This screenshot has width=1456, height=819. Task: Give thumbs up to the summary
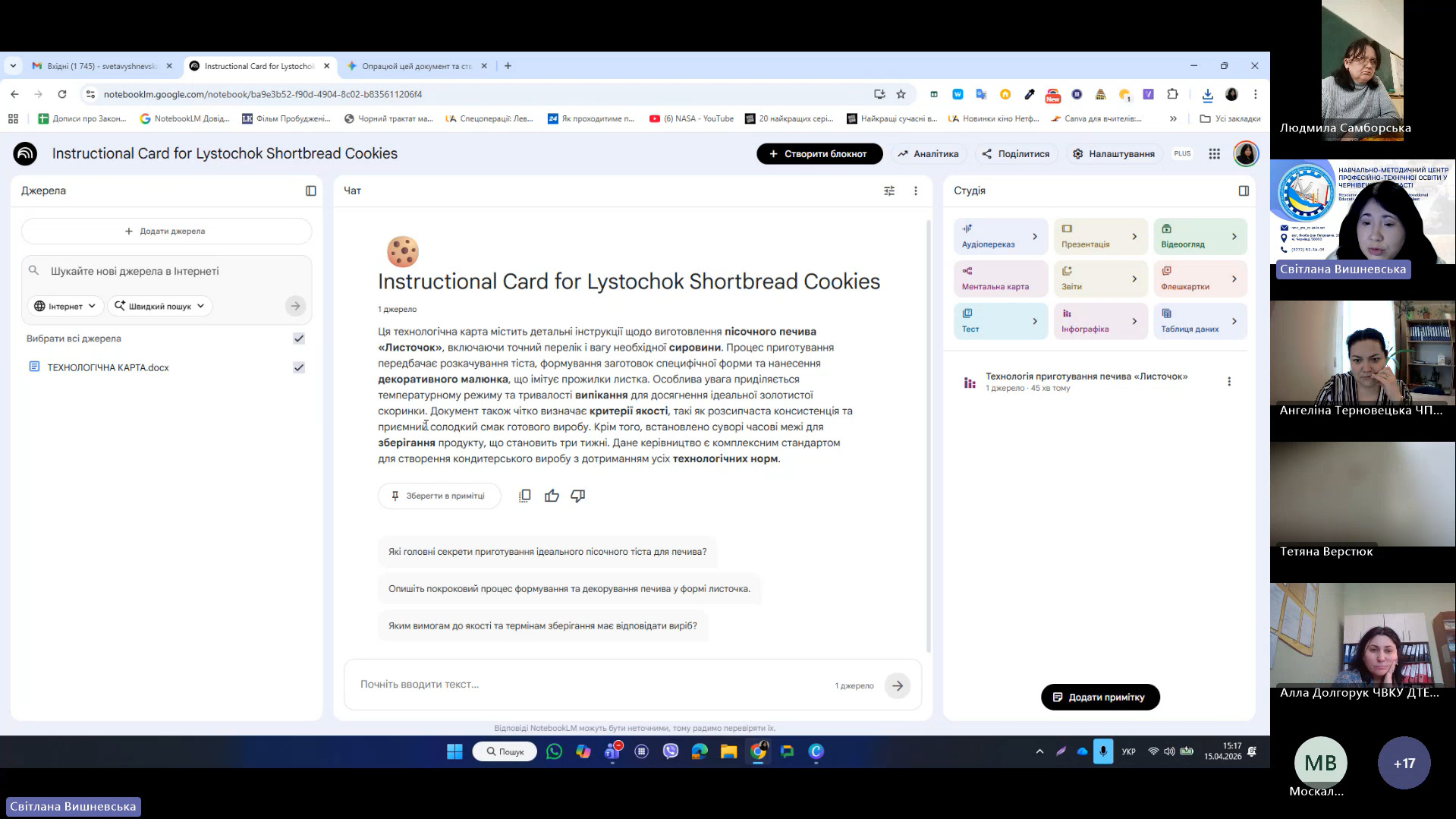(552, 496)
